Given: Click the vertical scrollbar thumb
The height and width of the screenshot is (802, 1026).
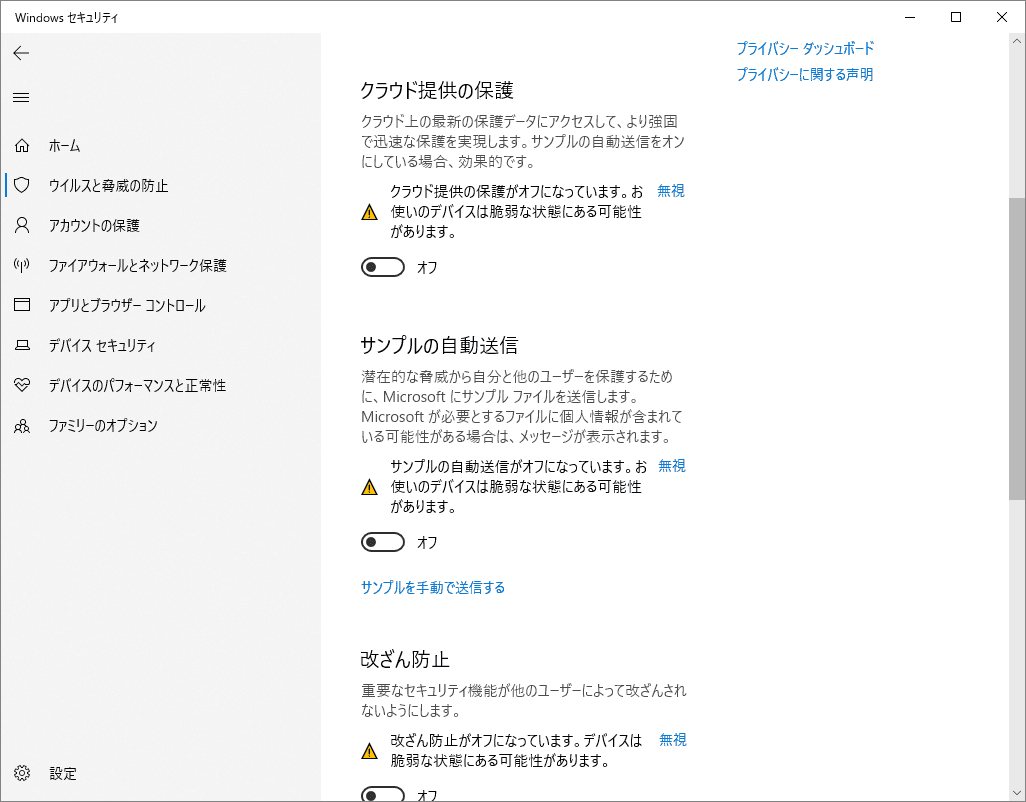Looking at the screenshot, I should (1016, 349).
